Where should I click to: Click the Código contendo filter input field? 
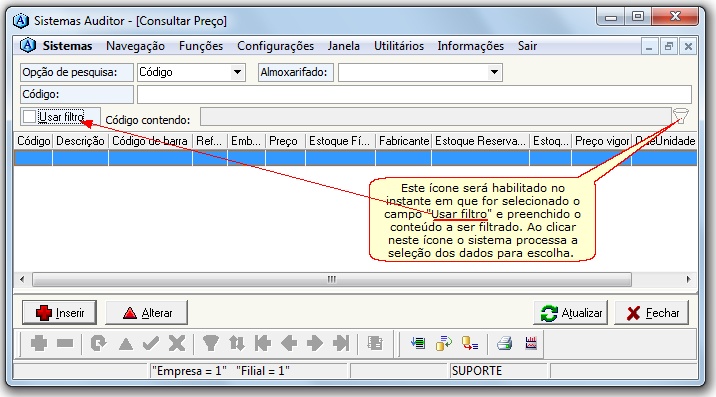point(436,116)
